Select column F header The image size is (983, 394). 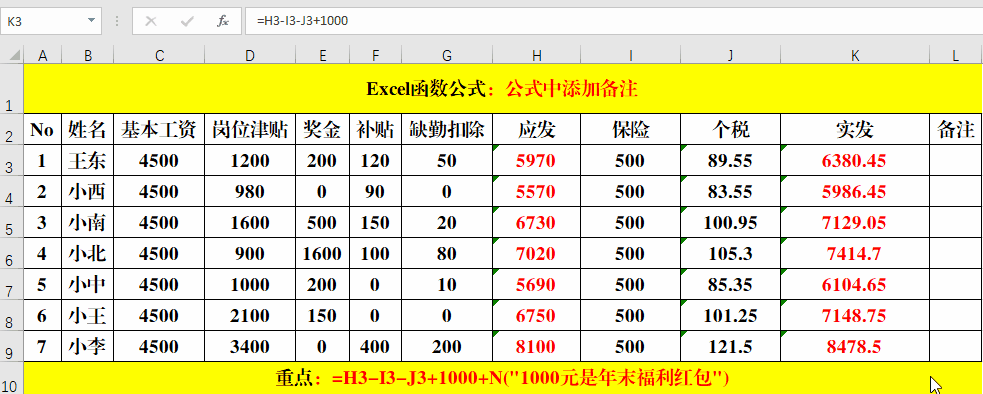(x=375, y=56)
